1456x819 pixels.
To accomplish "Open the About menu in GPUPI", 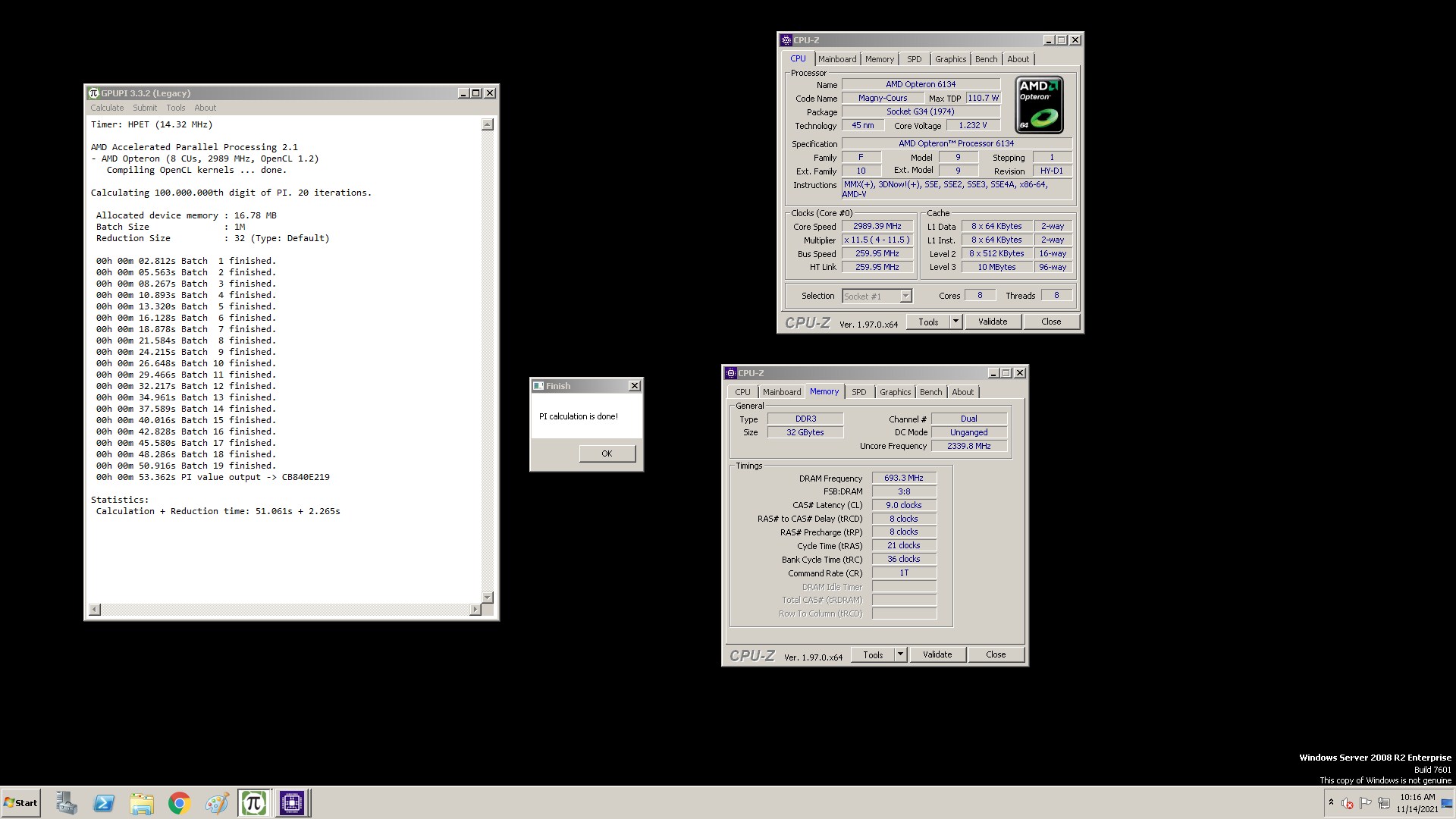I will (x=205, y=108).
